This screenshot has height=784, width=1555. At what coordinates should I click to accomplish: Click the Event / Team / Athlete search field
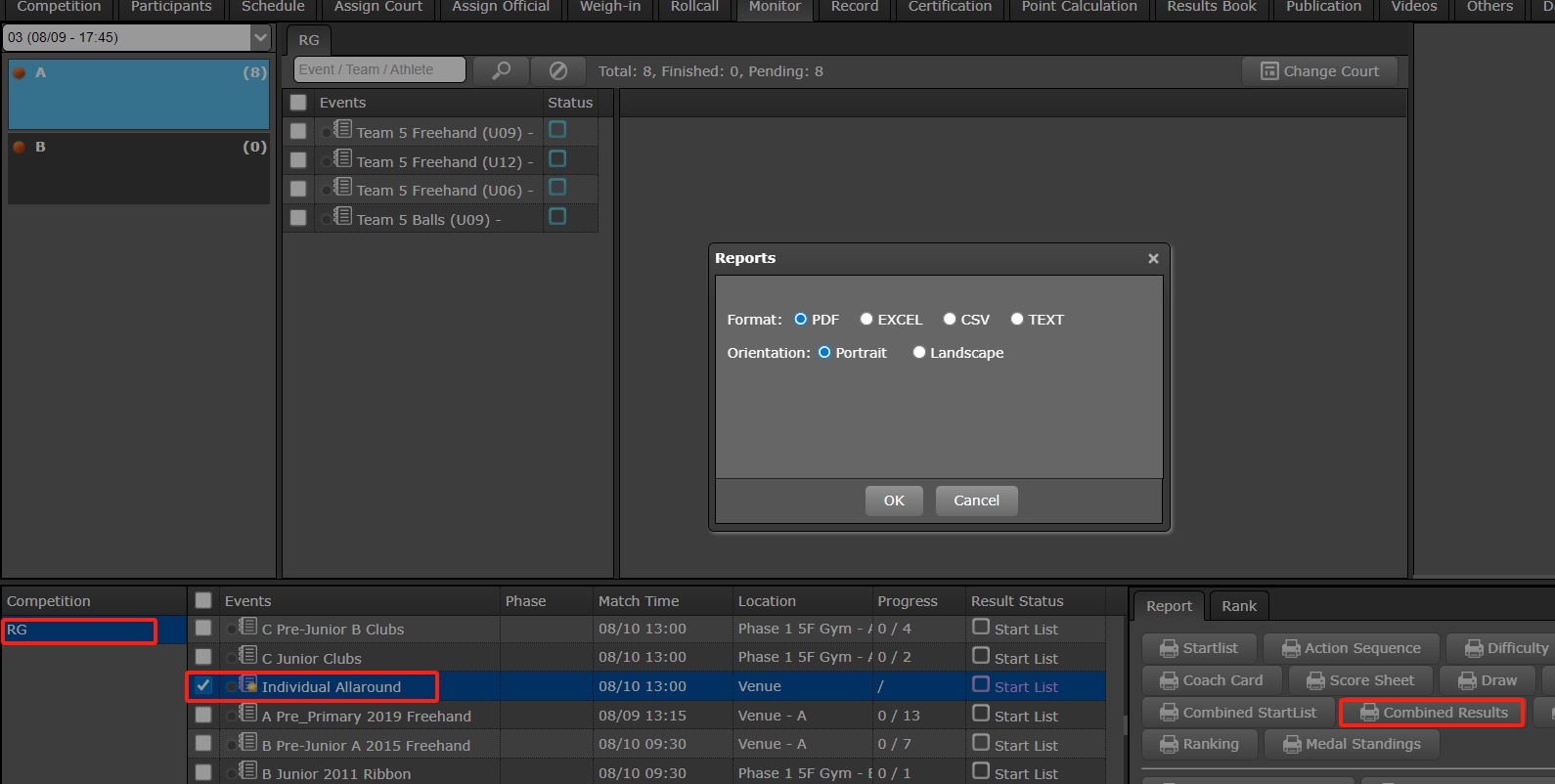[x=379, y=70]
